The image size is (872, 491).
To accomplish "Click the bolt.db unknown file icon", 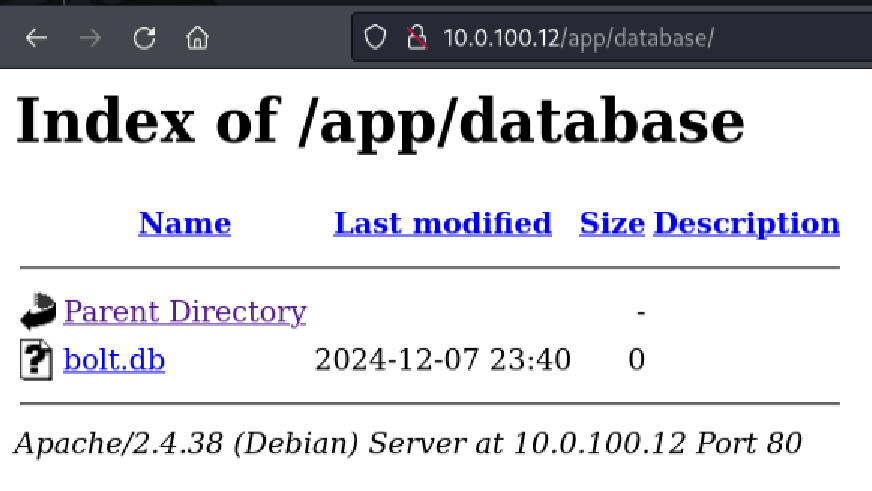I will pos(37,360).
